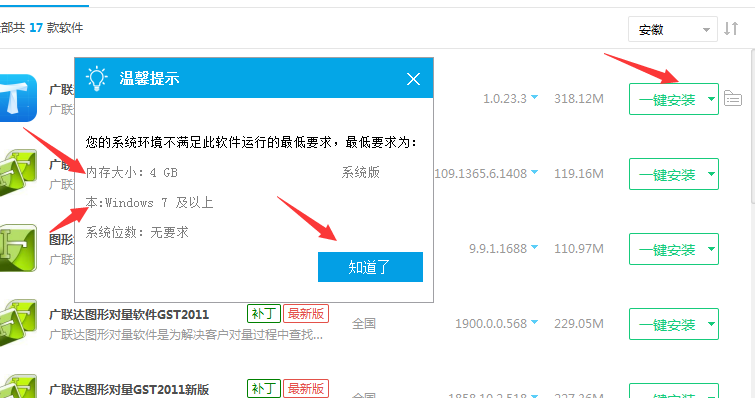
Task: Expand install options arrow for 119.16M row
Action: tap(711, 174)
